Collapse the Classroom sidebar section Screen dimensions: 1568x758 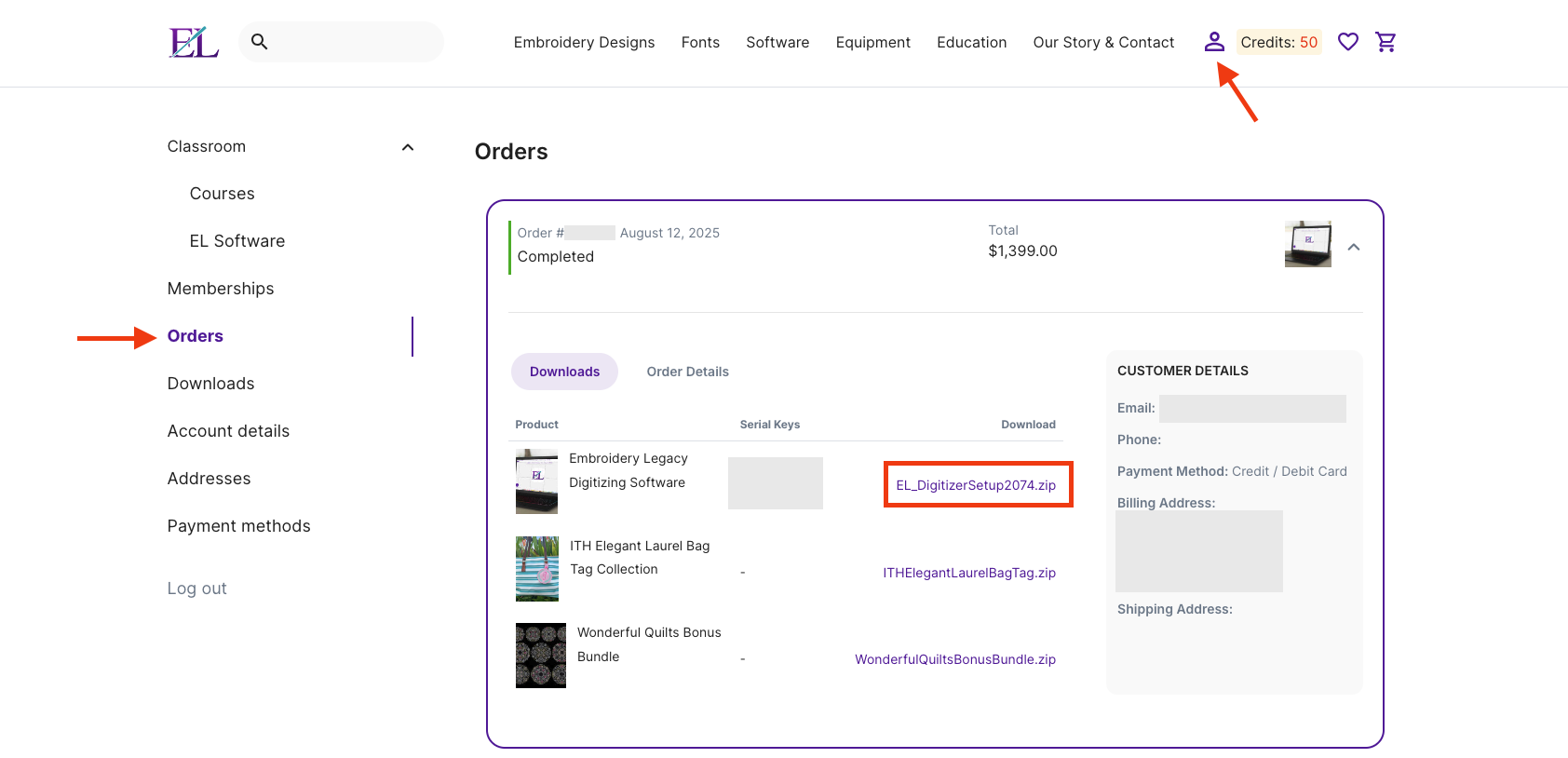(x=408, y=147)
